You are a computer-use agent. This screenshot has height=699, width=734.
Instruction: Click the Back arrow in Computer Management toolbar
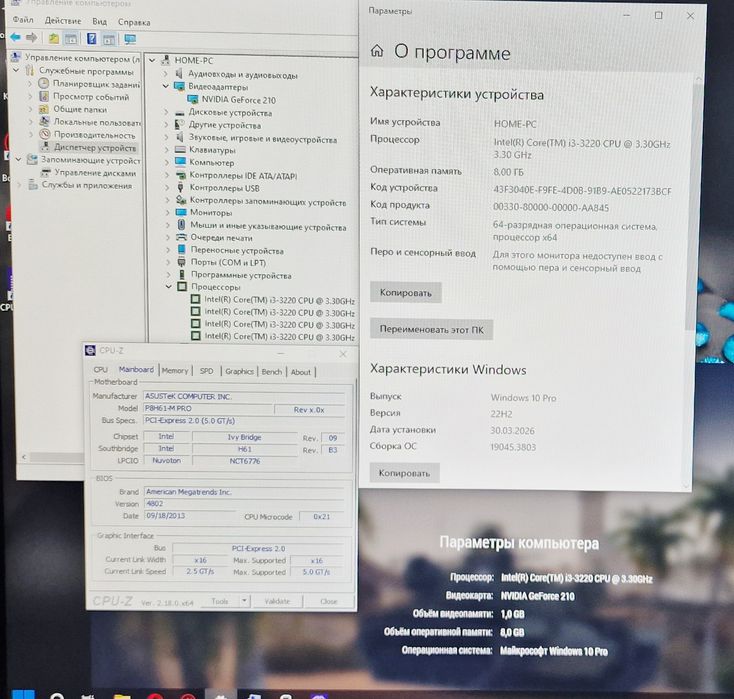tap(15, 38)
